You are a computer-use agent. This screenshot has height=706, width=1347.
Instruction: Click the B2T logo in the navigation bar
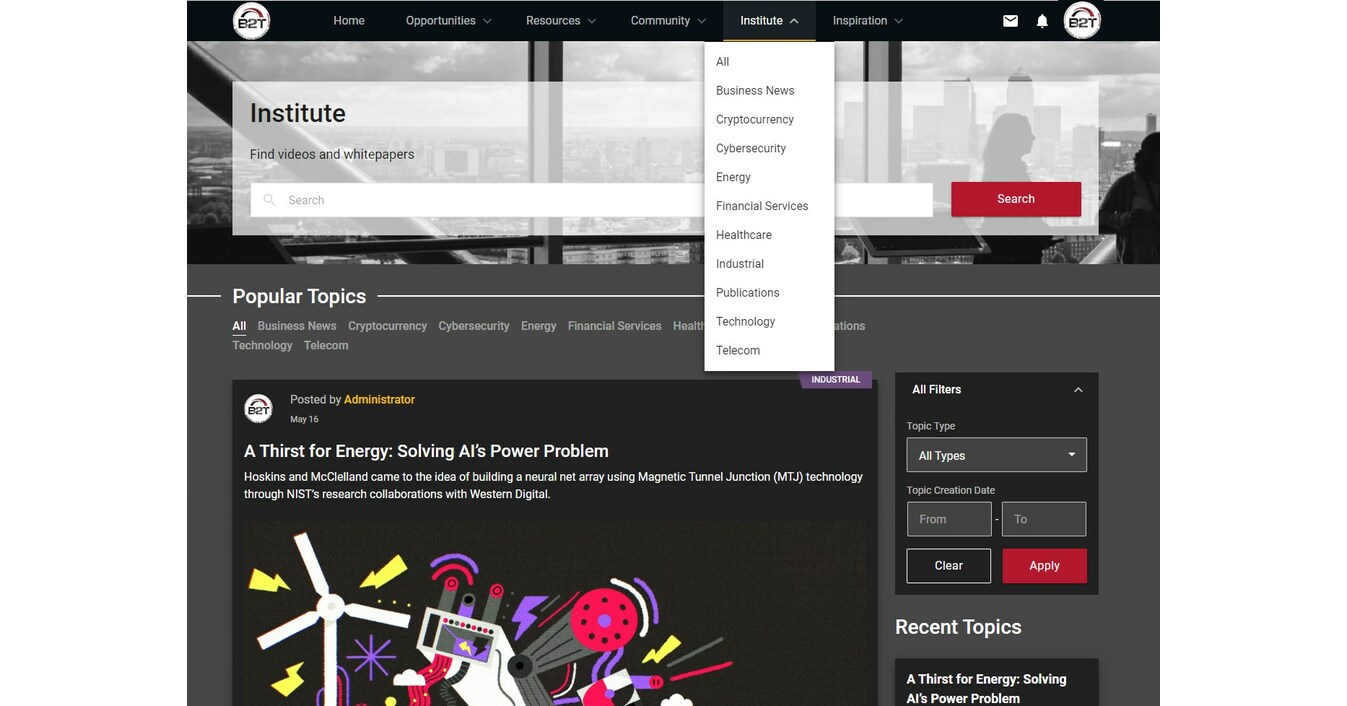tap(251, 20)
